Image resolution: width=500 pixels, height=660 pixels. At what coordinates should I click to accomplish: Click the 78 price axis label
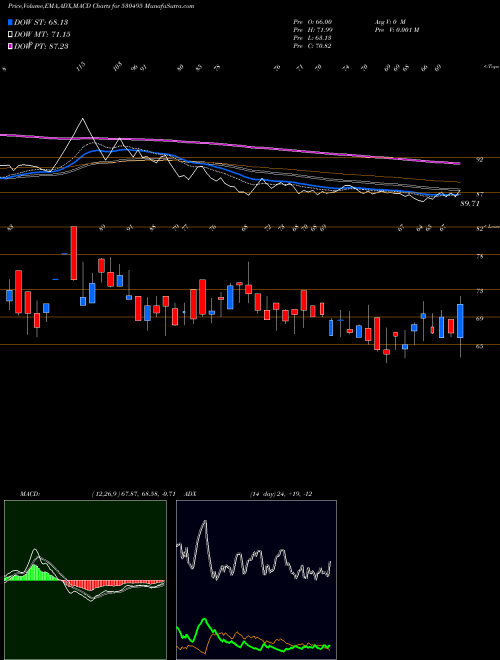480,256
